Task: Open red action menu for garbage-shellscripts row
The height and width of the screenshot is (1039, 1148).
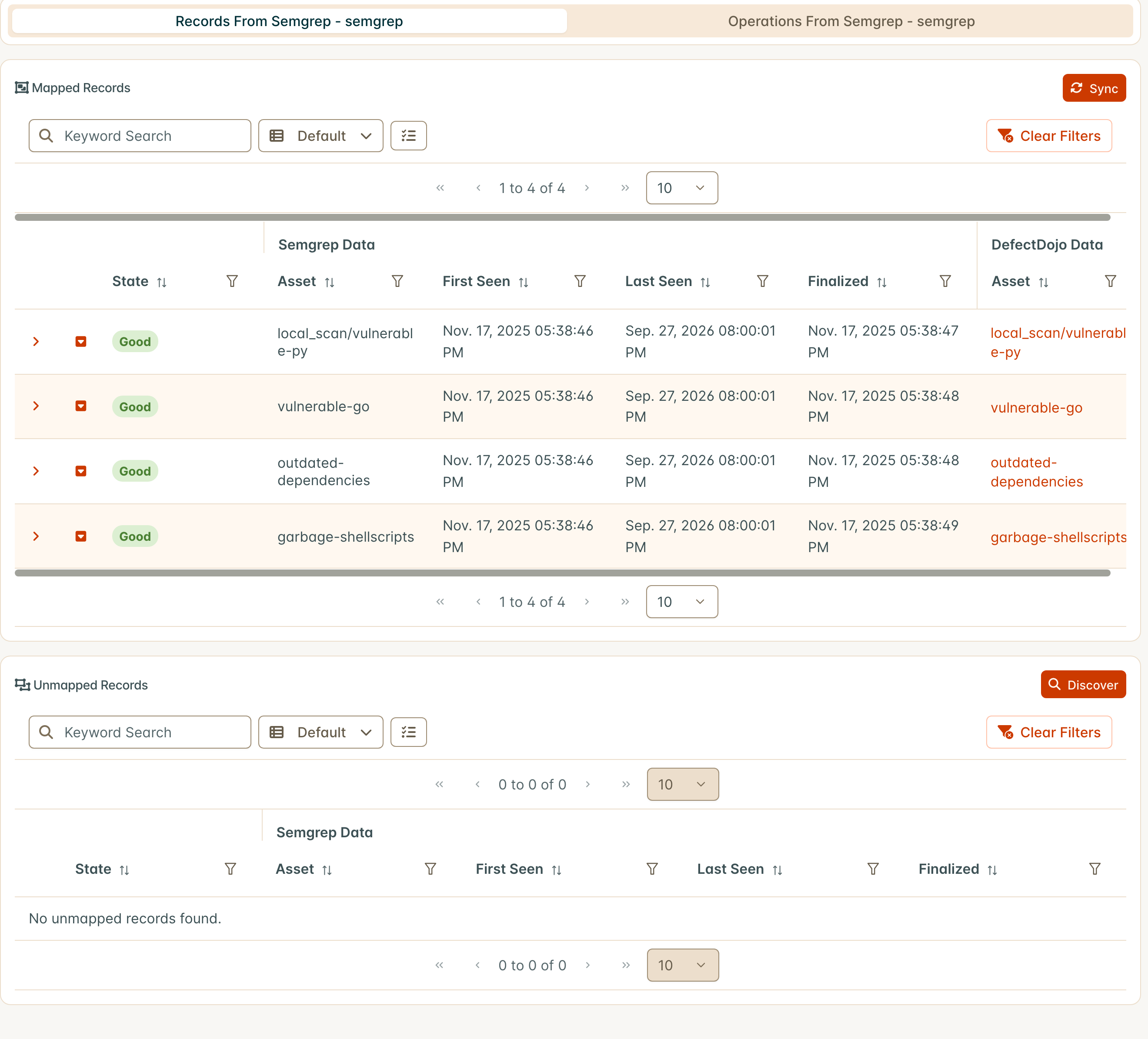Action: tap(81, 536)
